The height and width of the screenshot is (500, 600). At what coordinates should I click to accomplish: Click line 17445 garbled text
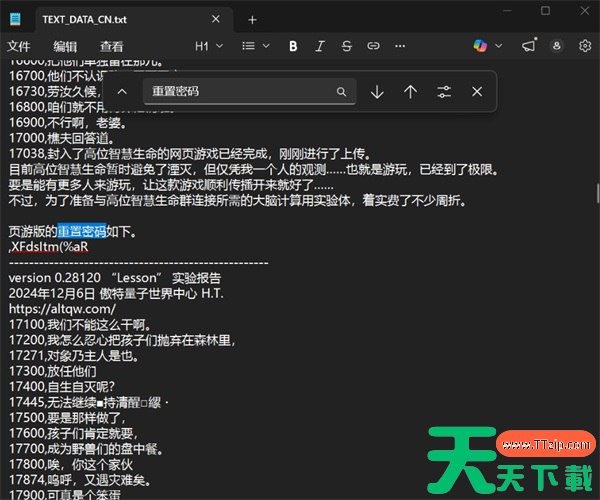[x=89, y=402]
